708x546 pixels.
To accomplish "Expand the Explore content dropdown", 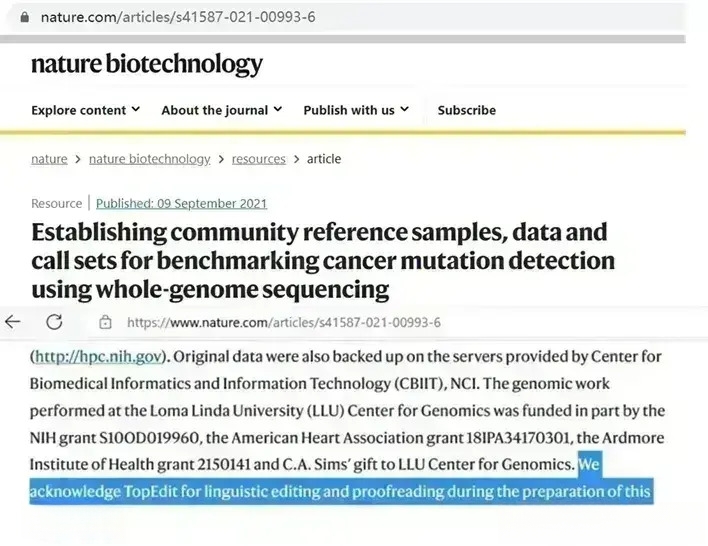I will [85, 110].
